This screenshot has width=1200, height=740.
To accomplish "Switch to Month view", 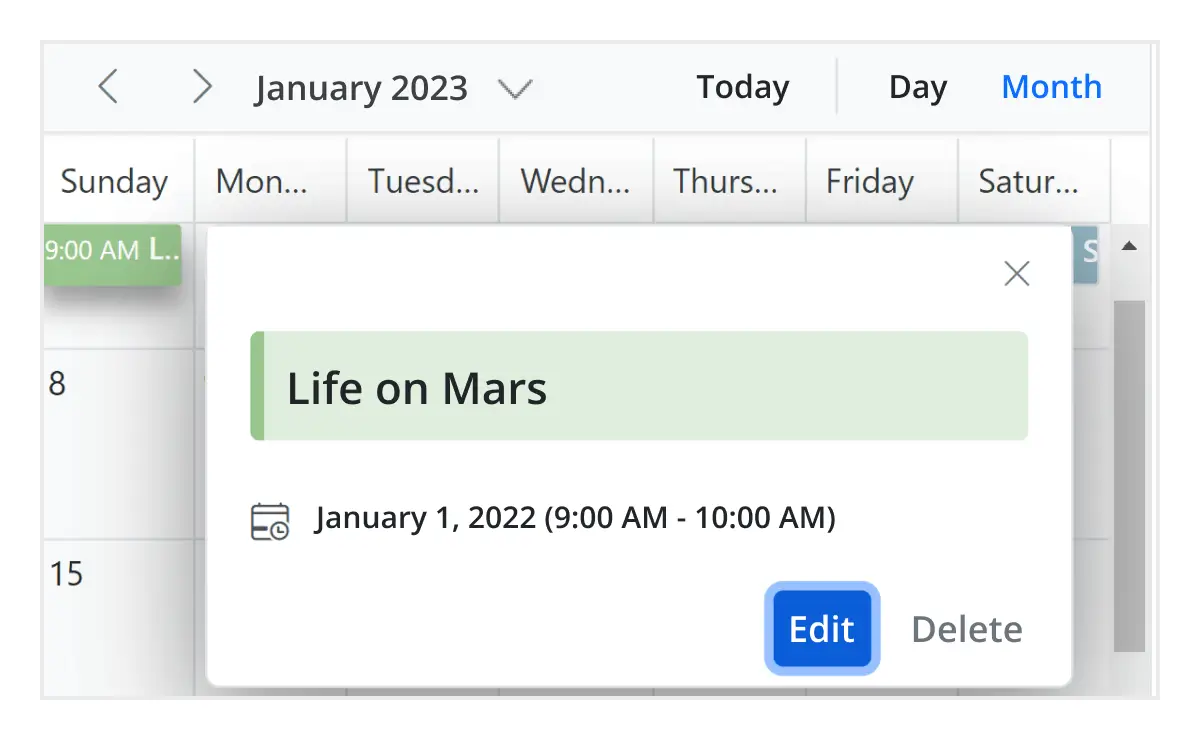I will coord(1051,87).
